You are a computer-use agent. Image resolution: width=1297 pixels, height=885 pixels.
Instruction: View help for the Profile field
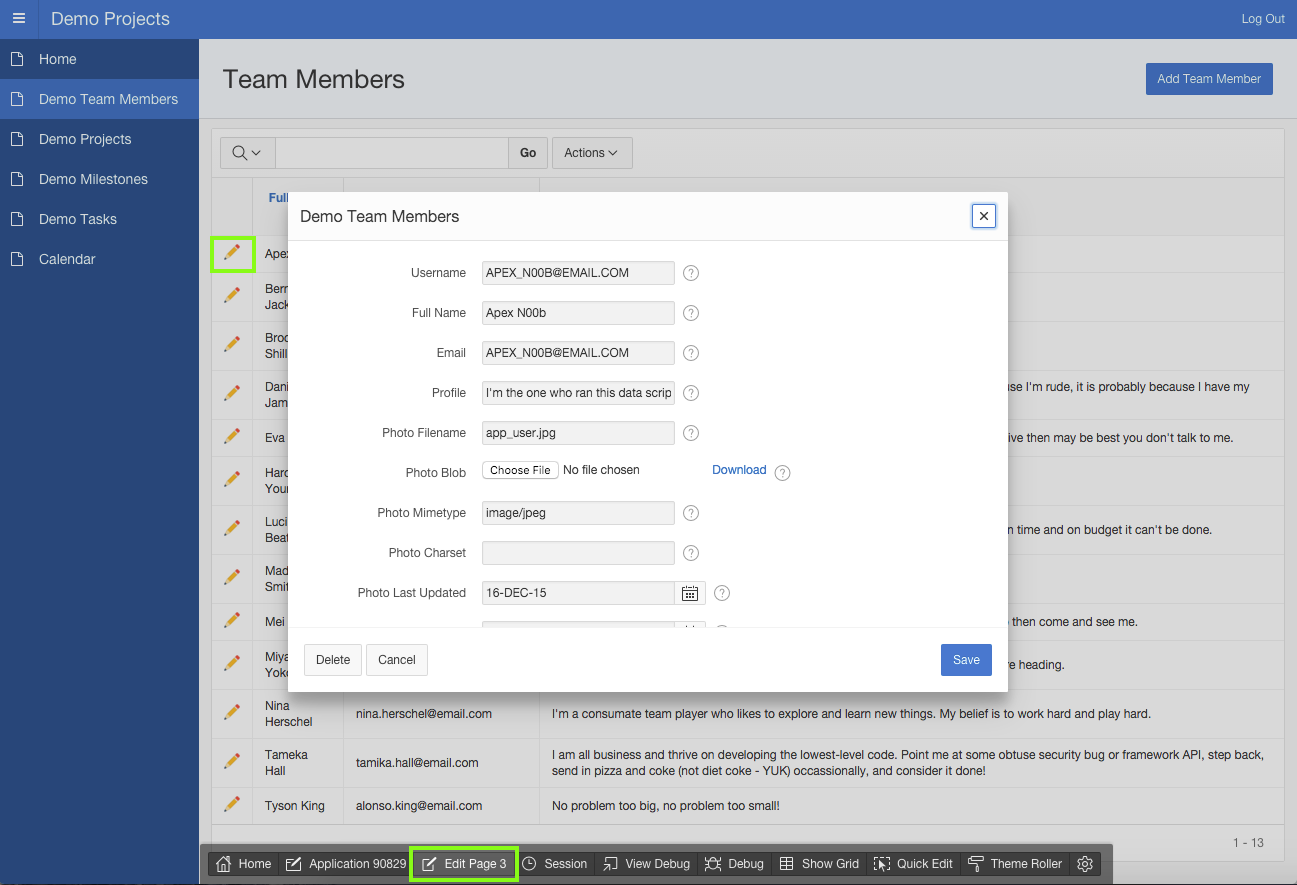point(690,393)
